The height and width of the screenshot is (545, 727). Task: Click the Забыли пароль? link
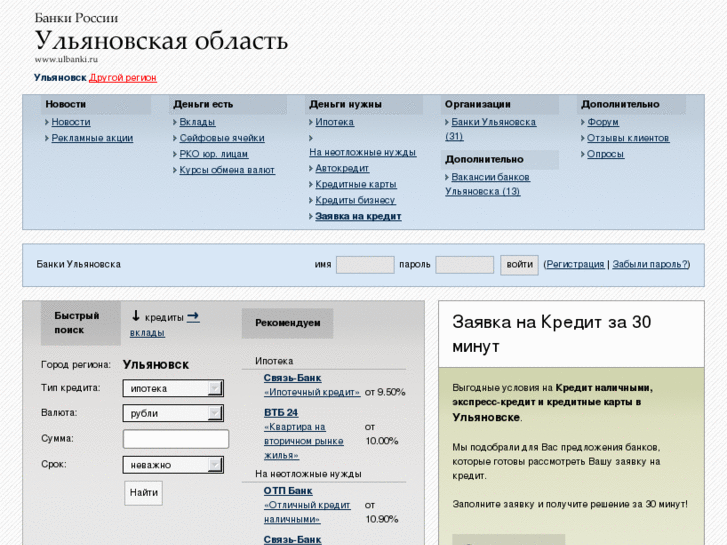pyautogui.click(x=650, y=265)
